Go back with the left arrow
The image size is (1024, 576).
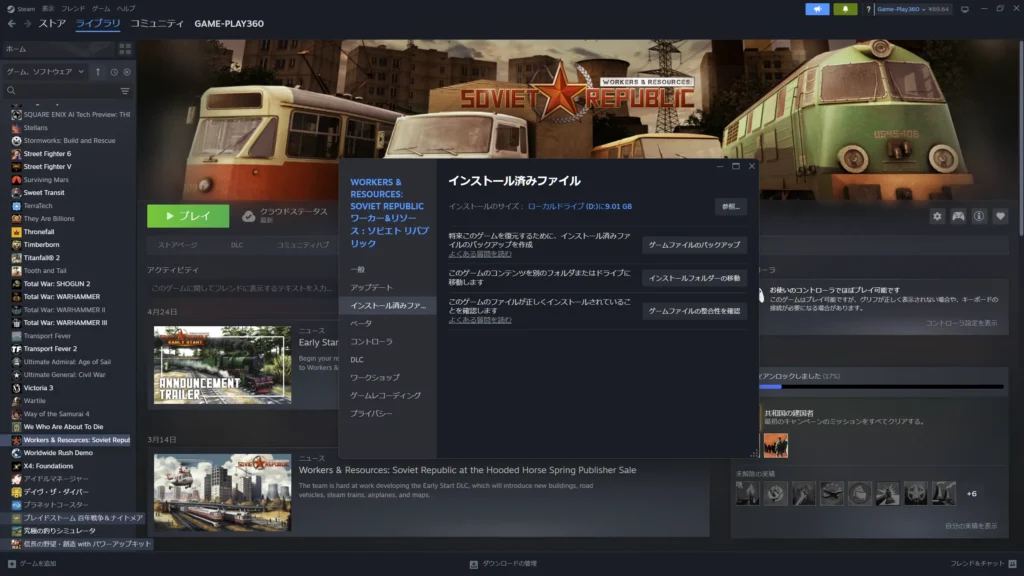(12, 24)
